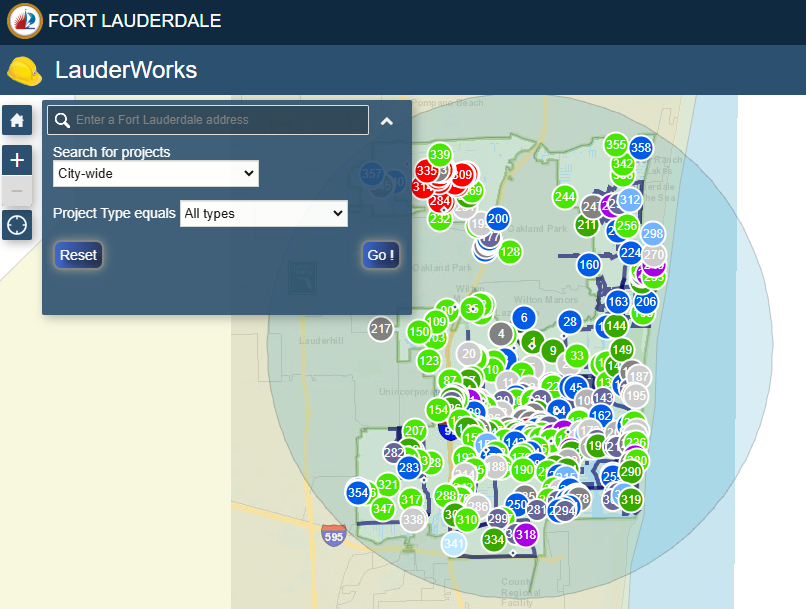Screen dimensions: 806x609
Task: Click the Fort Lauderdale city logo
Action: point(24,21)
